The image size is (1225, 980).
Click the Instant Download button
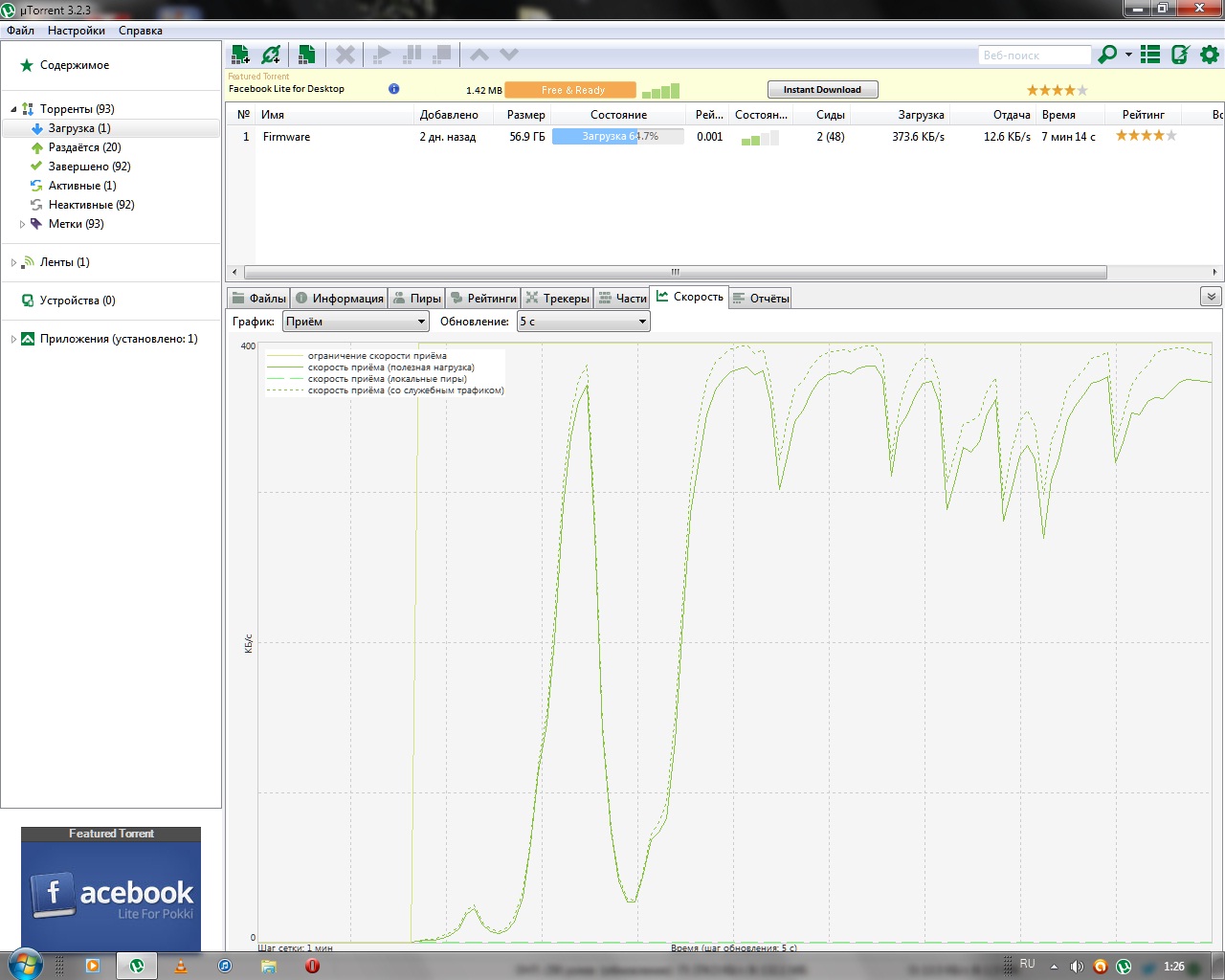822,90
